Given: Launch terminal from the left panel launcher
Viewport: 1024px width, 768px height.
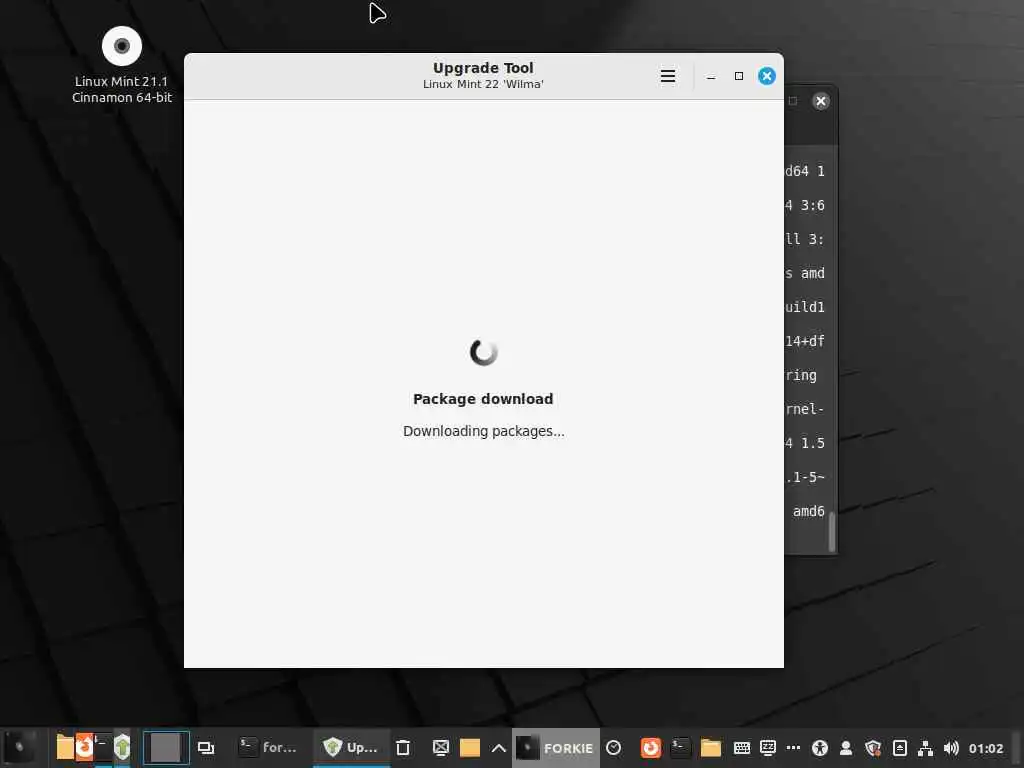Looking at the screenshot, I should tap(103, 748).
